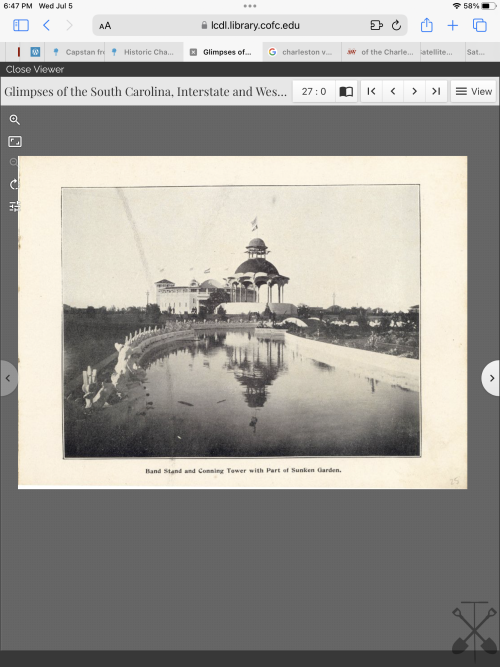500x667 pixels.
Task: Show previous image with left side arrow
Action: pos(8,378)
